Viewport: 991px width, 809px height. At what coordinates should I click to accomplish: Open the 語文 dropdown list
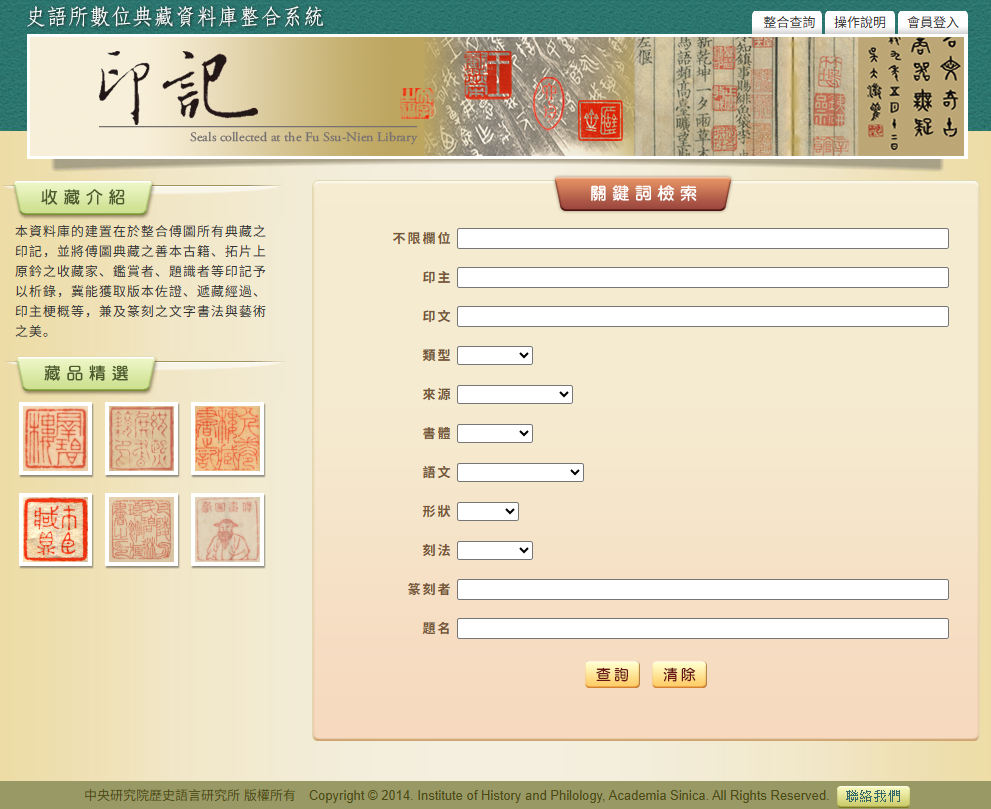(520, 472)
